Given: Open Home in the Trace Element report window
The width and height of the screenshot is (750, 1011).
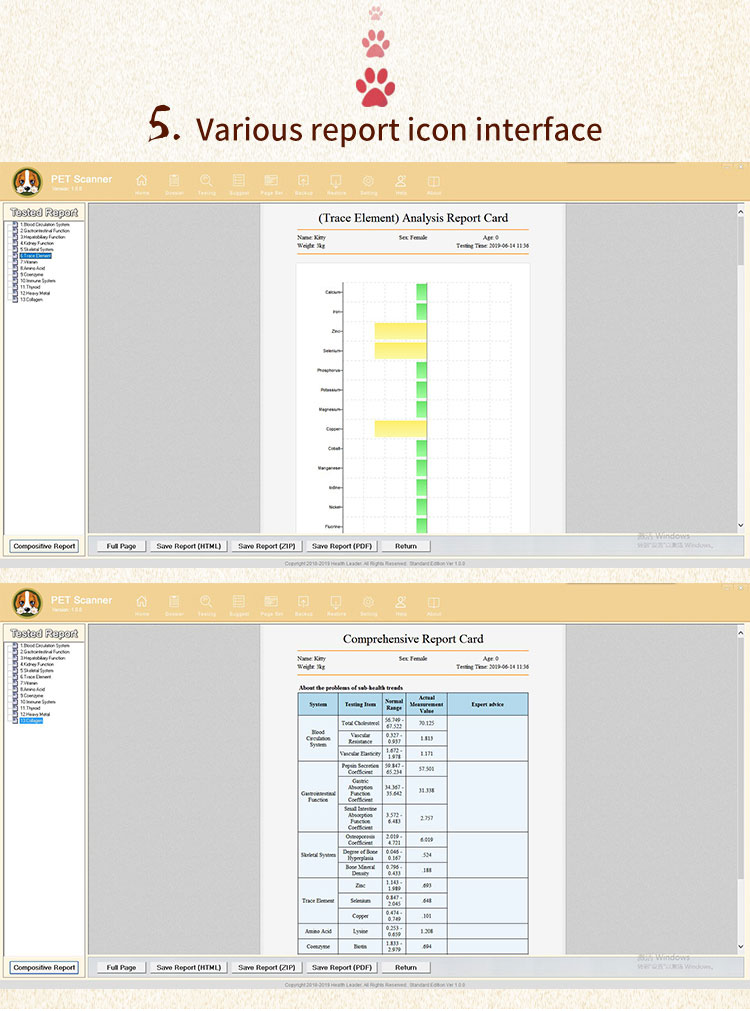Looking at the screenshot, I should pyautogui.click(x=142, y=184).
